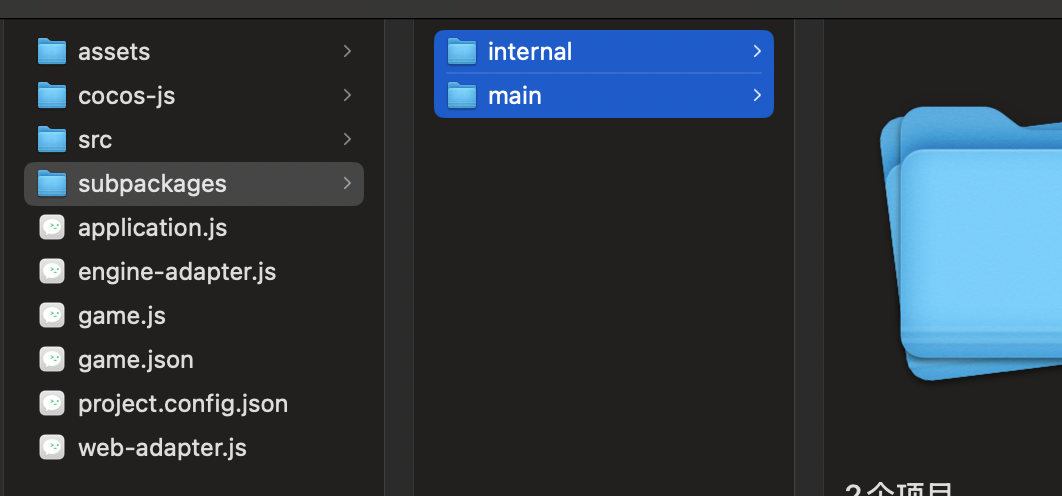
Task: Expand the main folder chevron
Action: (757, 95)
